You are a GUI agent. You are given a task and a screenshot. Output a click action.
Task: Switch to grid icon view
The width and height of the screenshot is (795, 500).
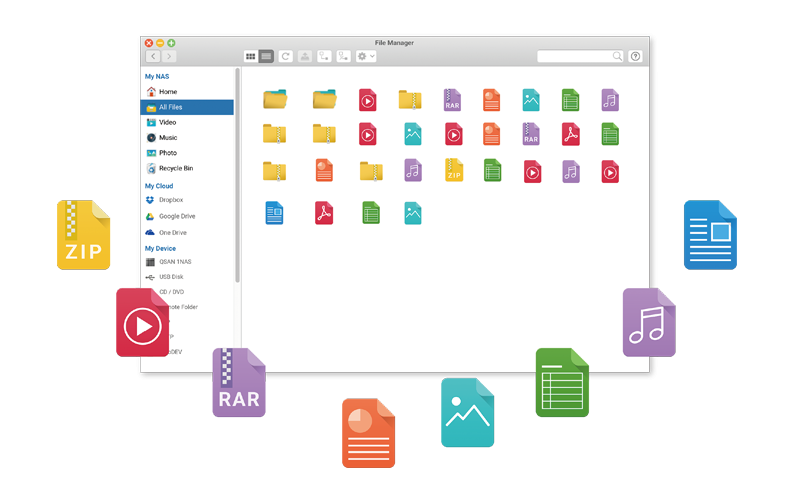251,57
